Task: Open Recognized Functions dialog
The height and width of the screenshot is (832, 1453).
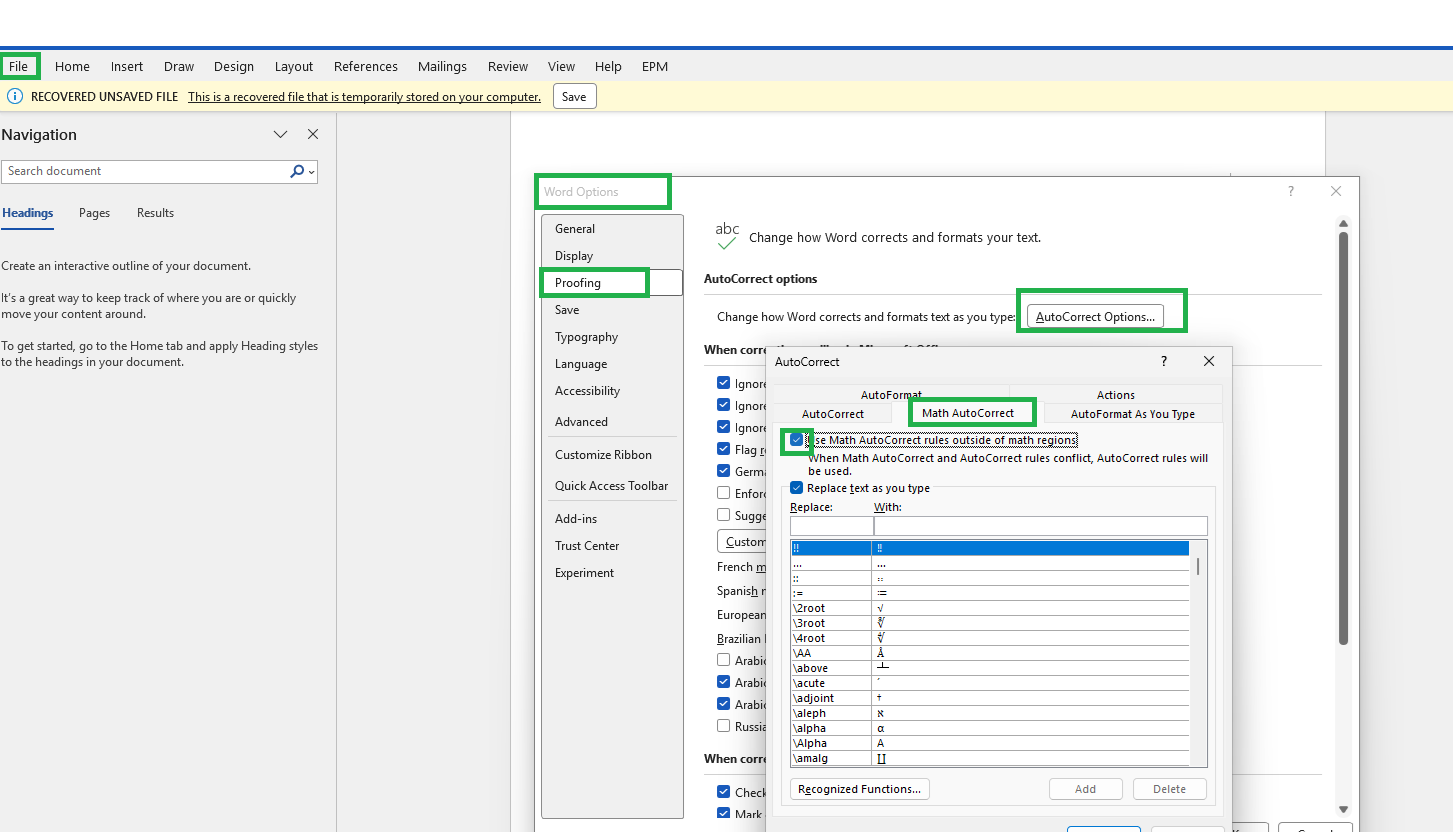Action: click(x=859, y=788)
